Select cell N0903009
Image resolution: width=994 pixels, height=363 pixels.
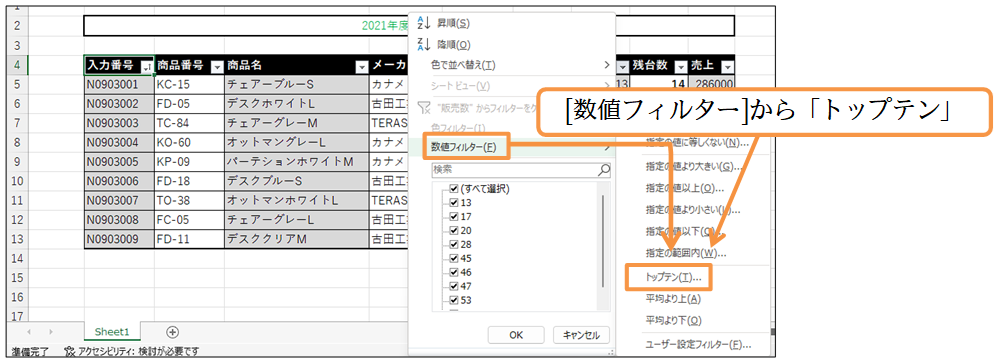click(119, 239)
